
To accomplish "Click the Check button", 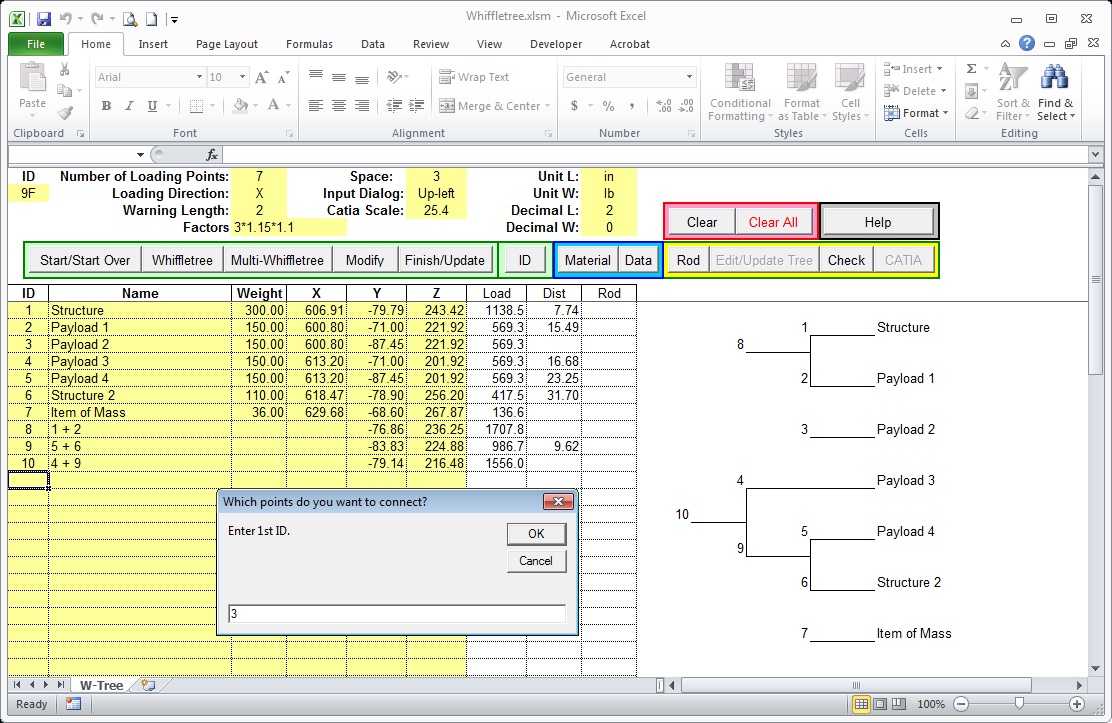I will point(847,260).
